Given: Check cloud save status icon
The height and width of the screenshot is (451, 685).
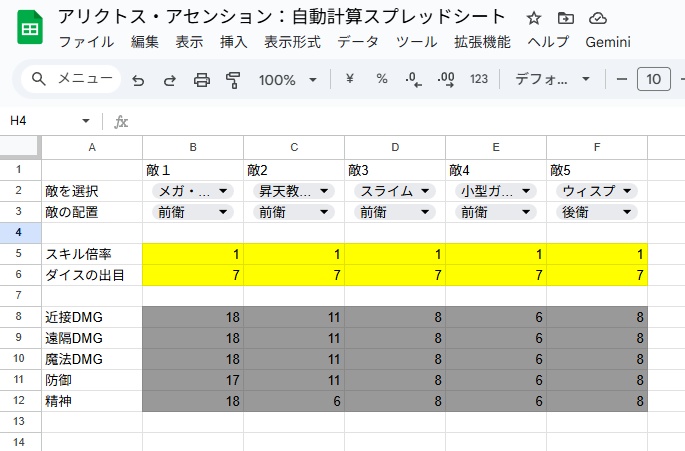Looking at the screenshot, I should click(598, 18).
